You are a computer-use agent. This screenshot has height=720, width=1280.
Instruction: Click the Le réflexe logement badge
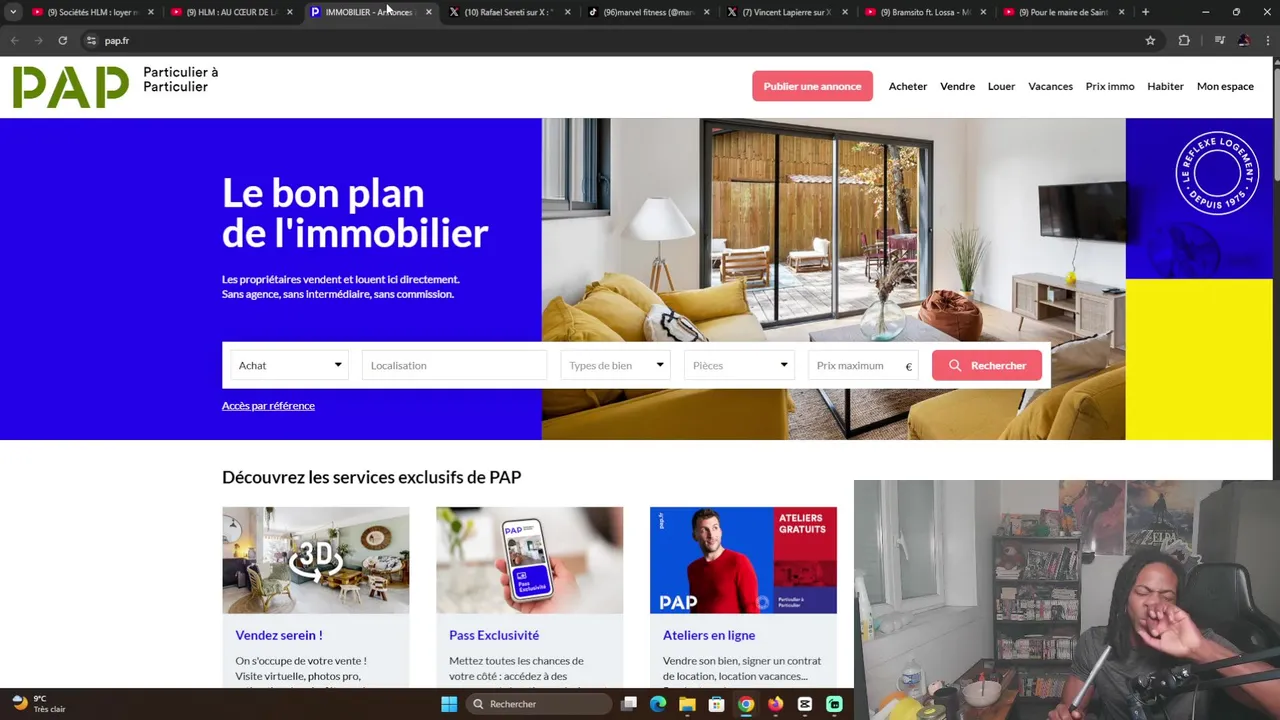(x=1216, y=173)
